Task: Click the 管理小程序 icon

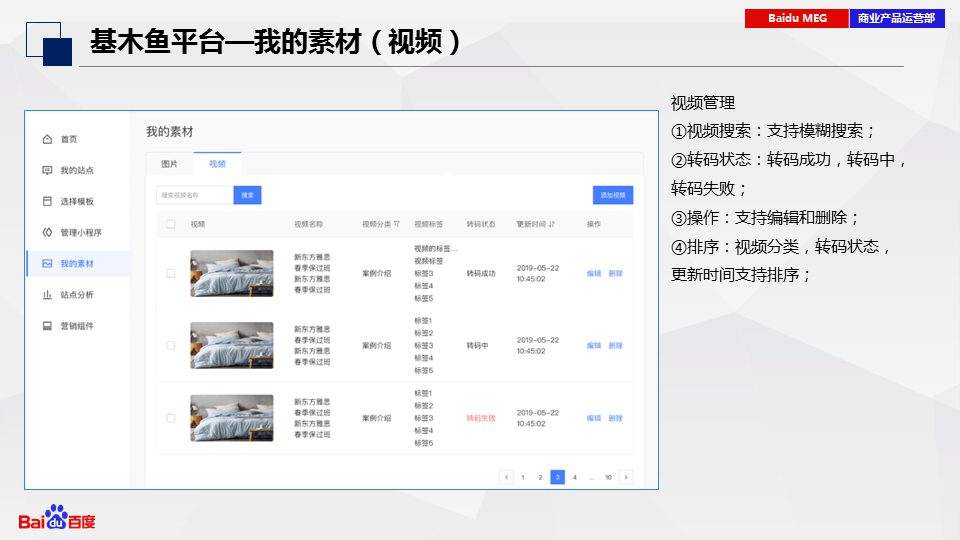Action: point(47,232)
